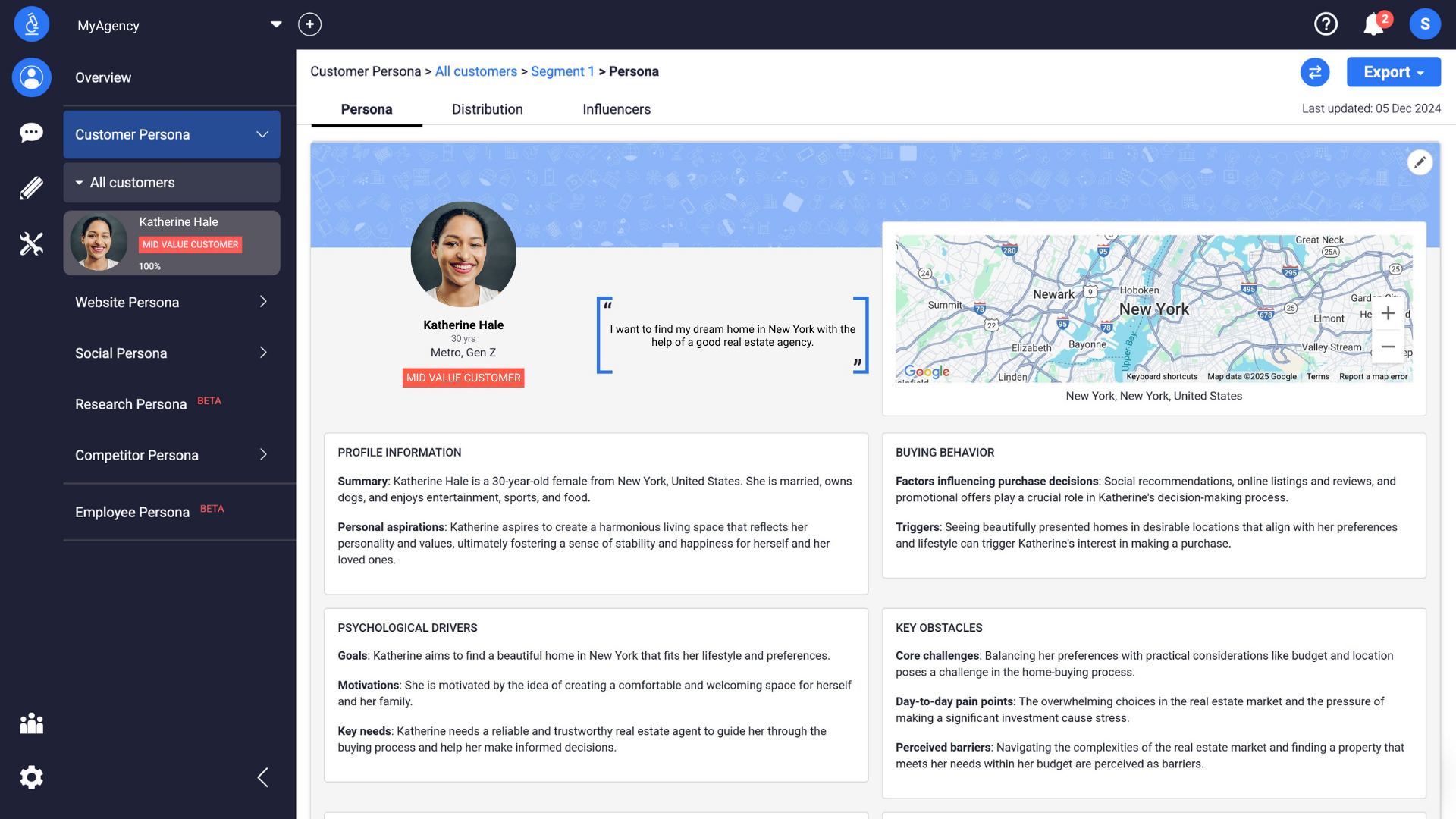
Task: Collapse the All customers tree item
Action: [x=80, y=183]
